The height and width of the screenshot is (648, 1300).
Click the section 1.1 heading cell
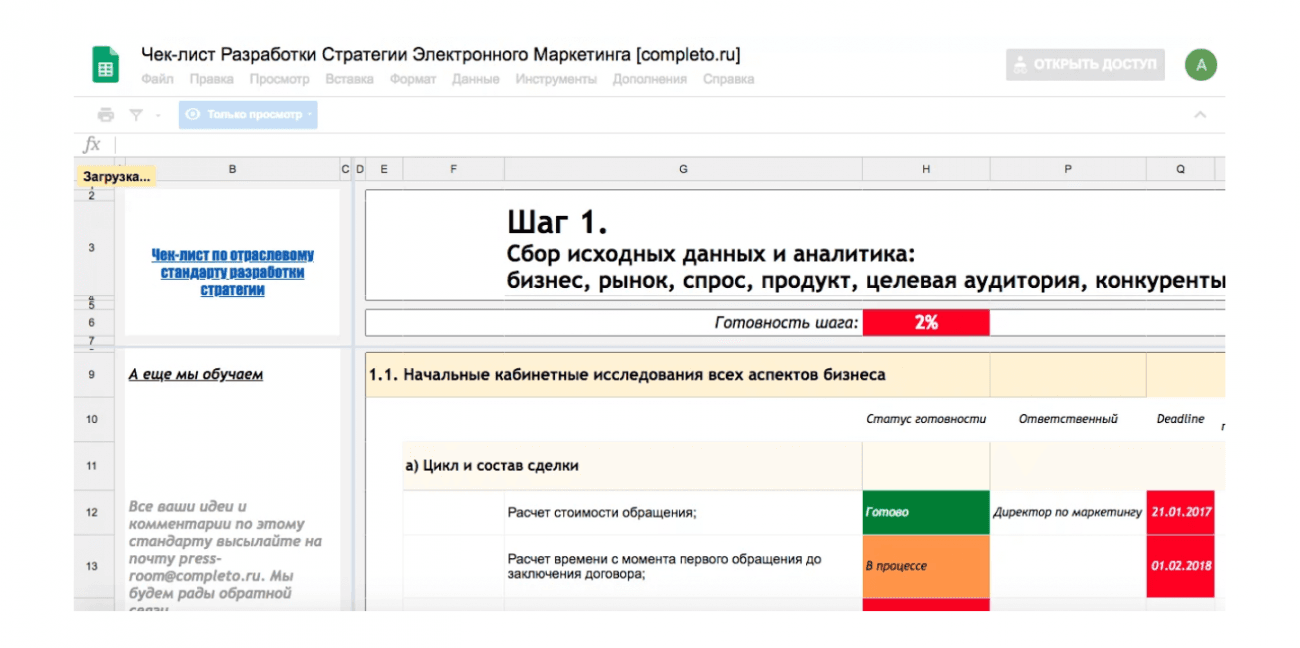[627, 375]
